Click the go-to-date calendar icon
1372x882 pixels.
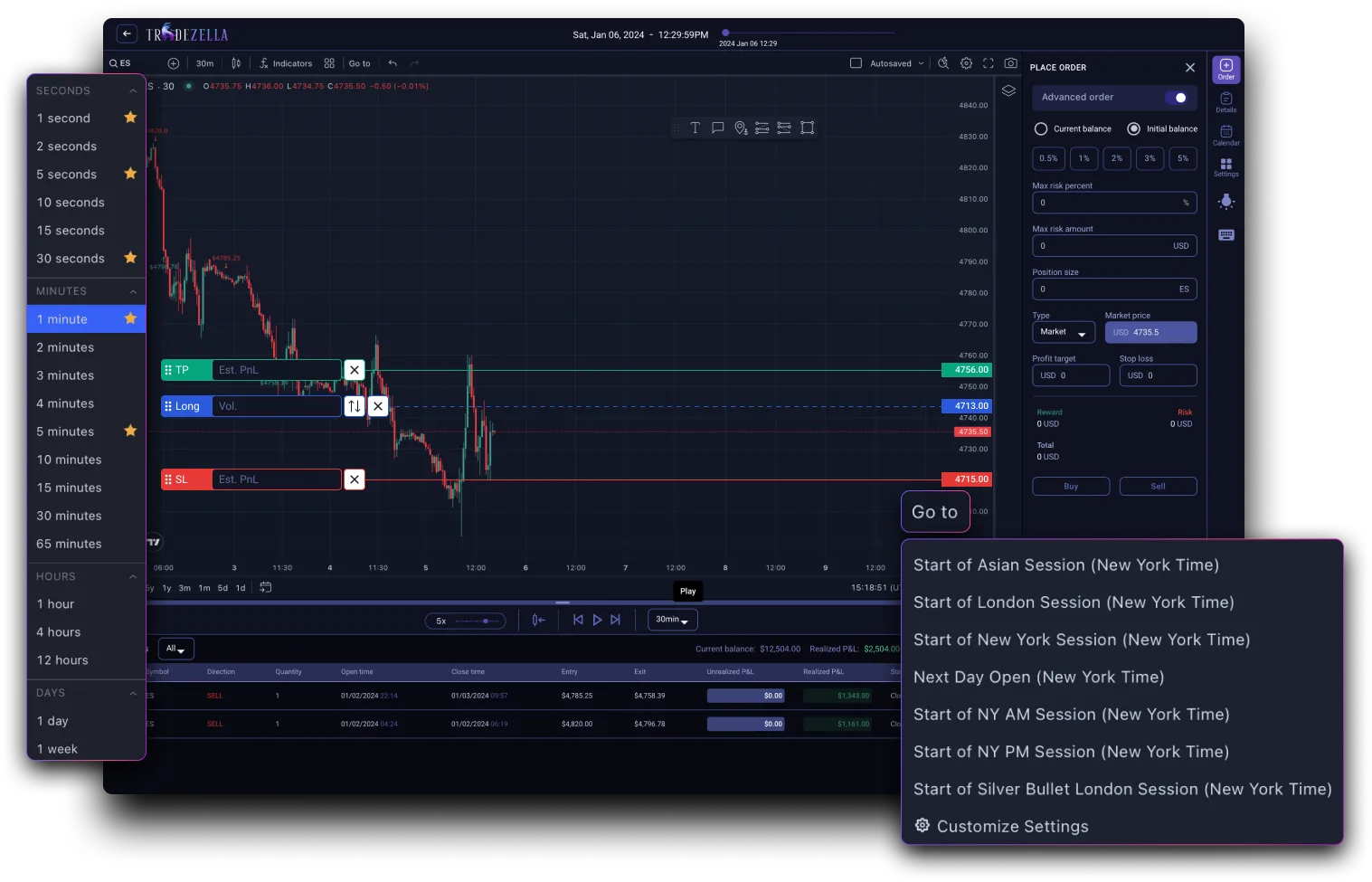(266, 587)
